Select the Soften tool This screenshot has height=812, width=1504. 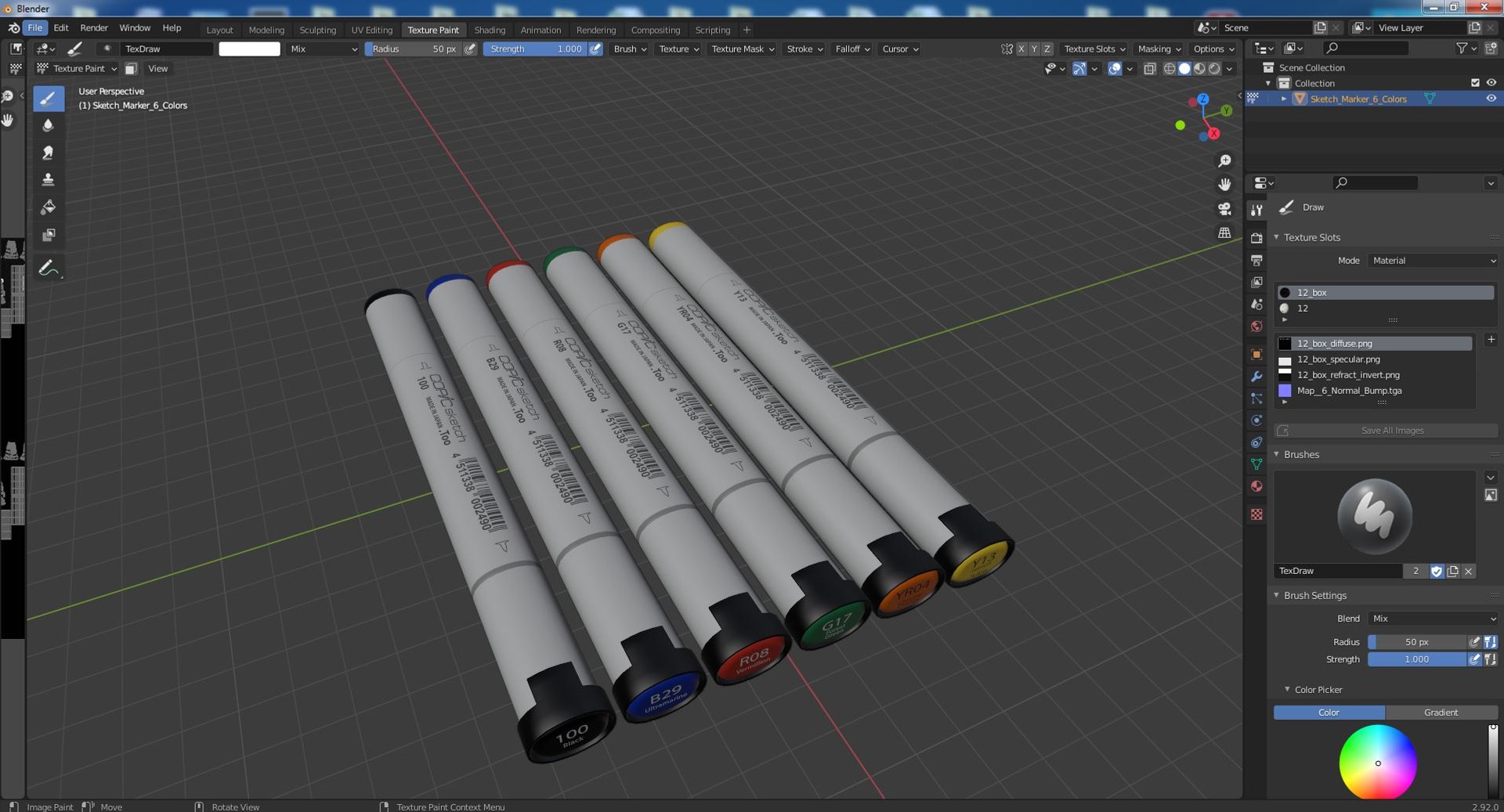coord(49,125)
